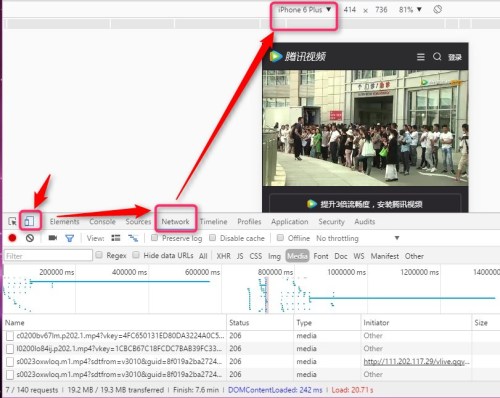Image resolution: width=500 pixels, height=398 pixels.
Task: Click the Tencent Video logo
Action: [297, 56]
